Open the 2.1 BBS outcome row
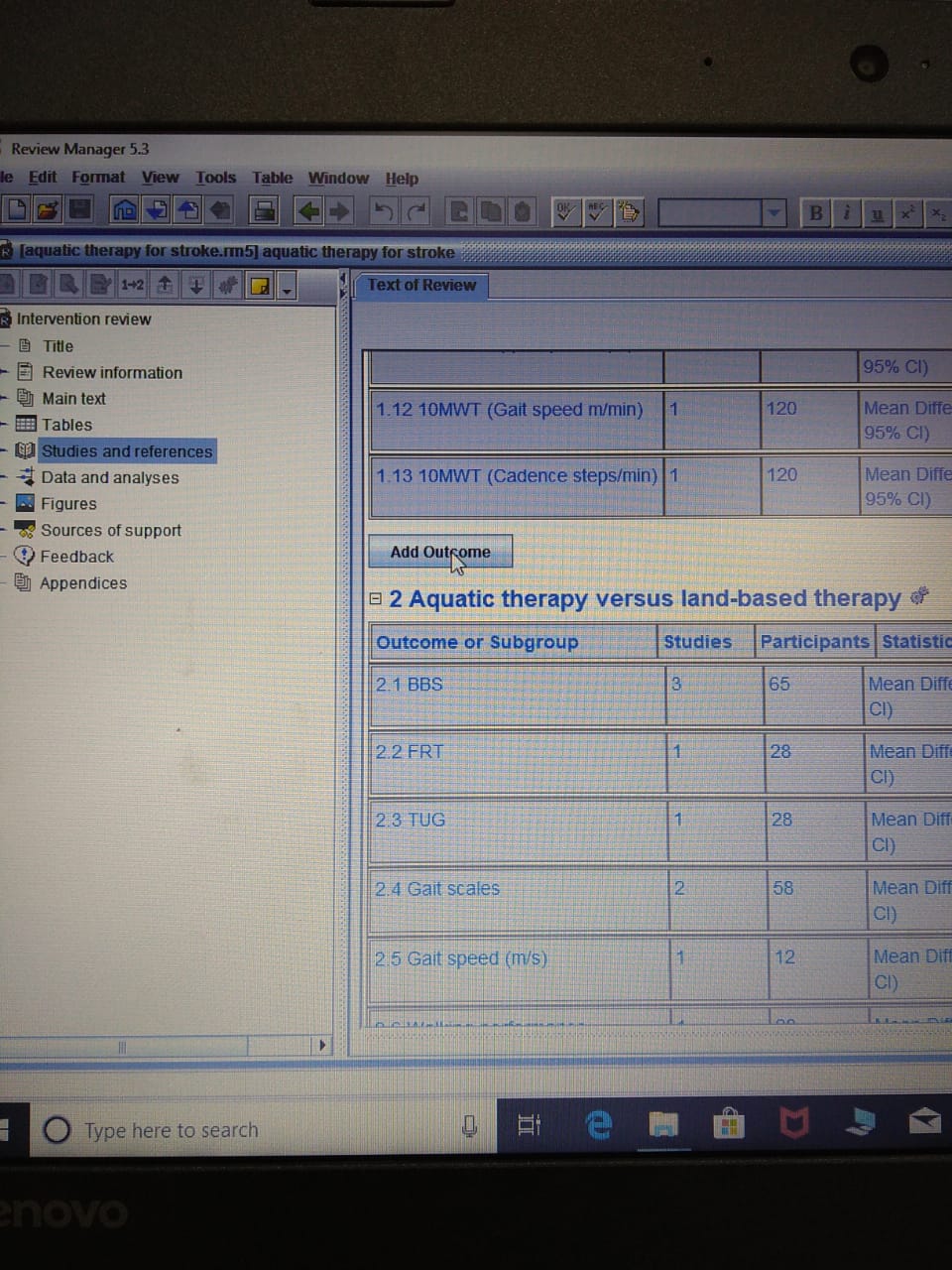Image resolution: width=952 pixels, height=1270 pixels. (410, 685)
